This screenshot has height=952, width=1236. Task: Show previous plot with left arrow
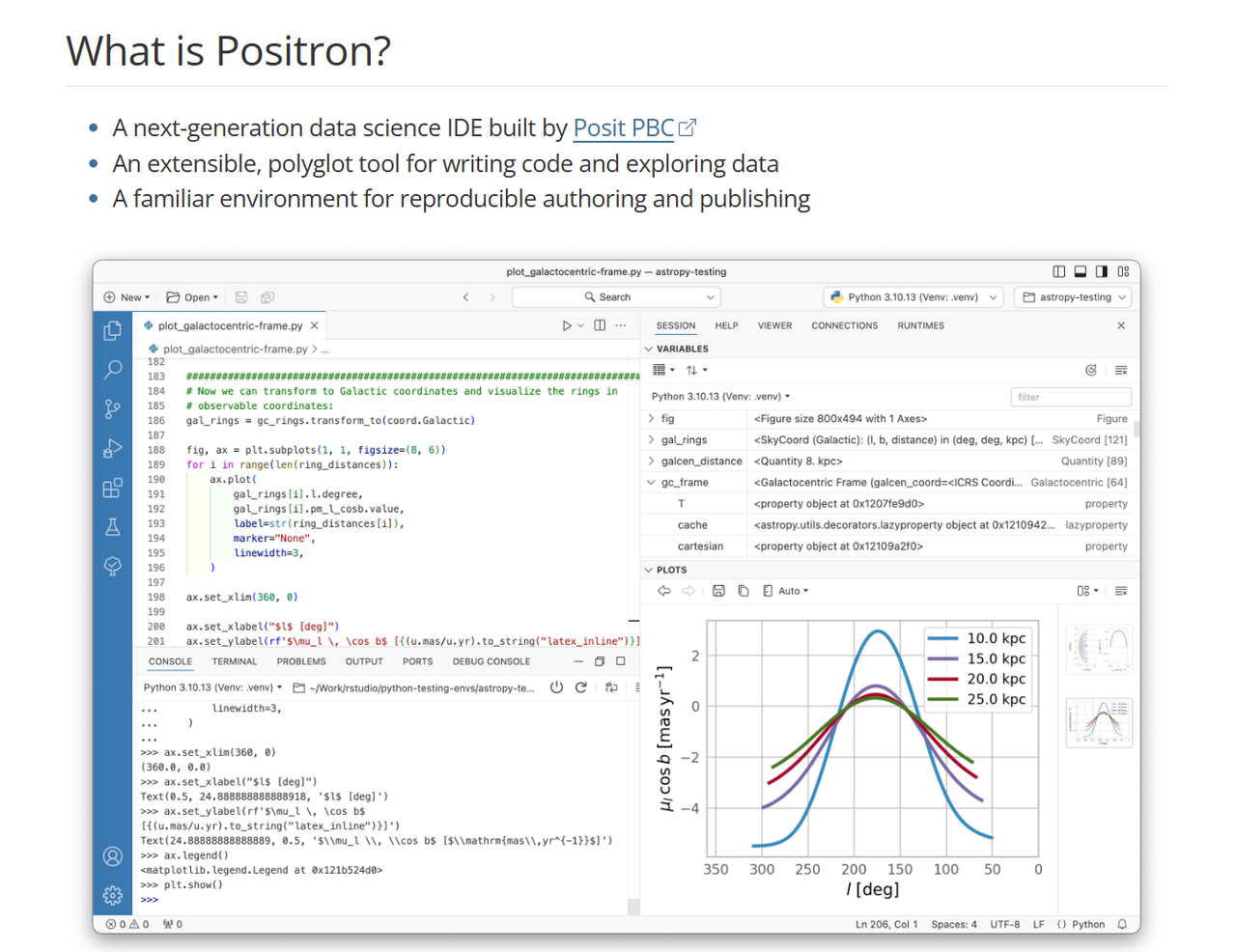663,591
